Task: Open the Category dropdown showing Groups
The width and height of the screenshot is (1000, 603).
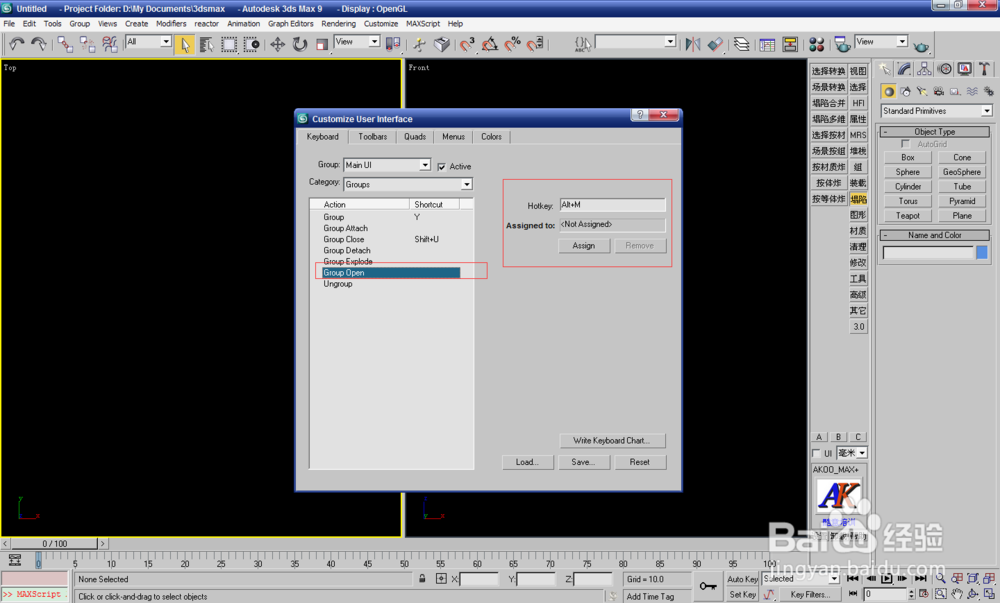Action: (x=408, y=184)
